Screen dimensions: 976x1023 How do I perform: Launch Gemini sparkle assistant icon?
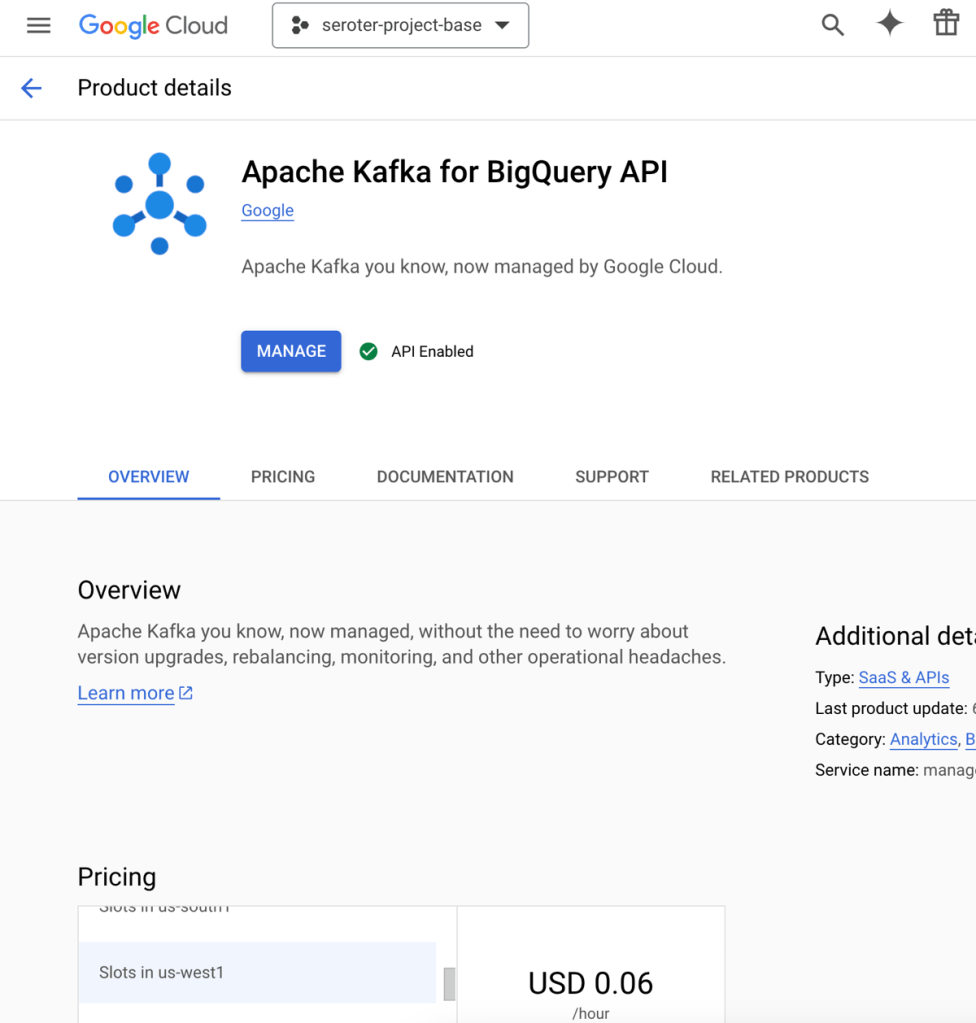889,25
